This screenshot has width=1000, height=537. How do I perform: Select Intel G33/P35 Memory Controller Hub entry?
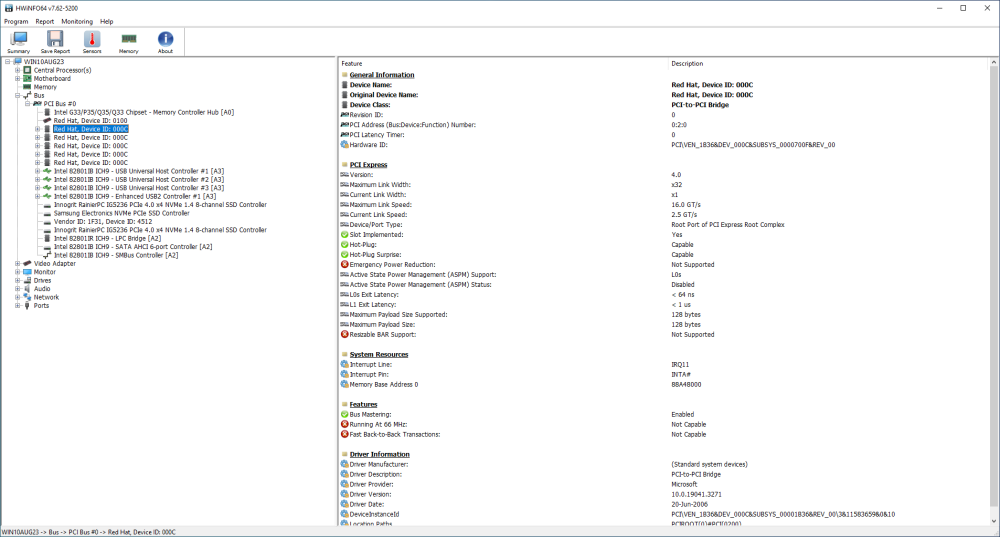[x=143, y=112]
